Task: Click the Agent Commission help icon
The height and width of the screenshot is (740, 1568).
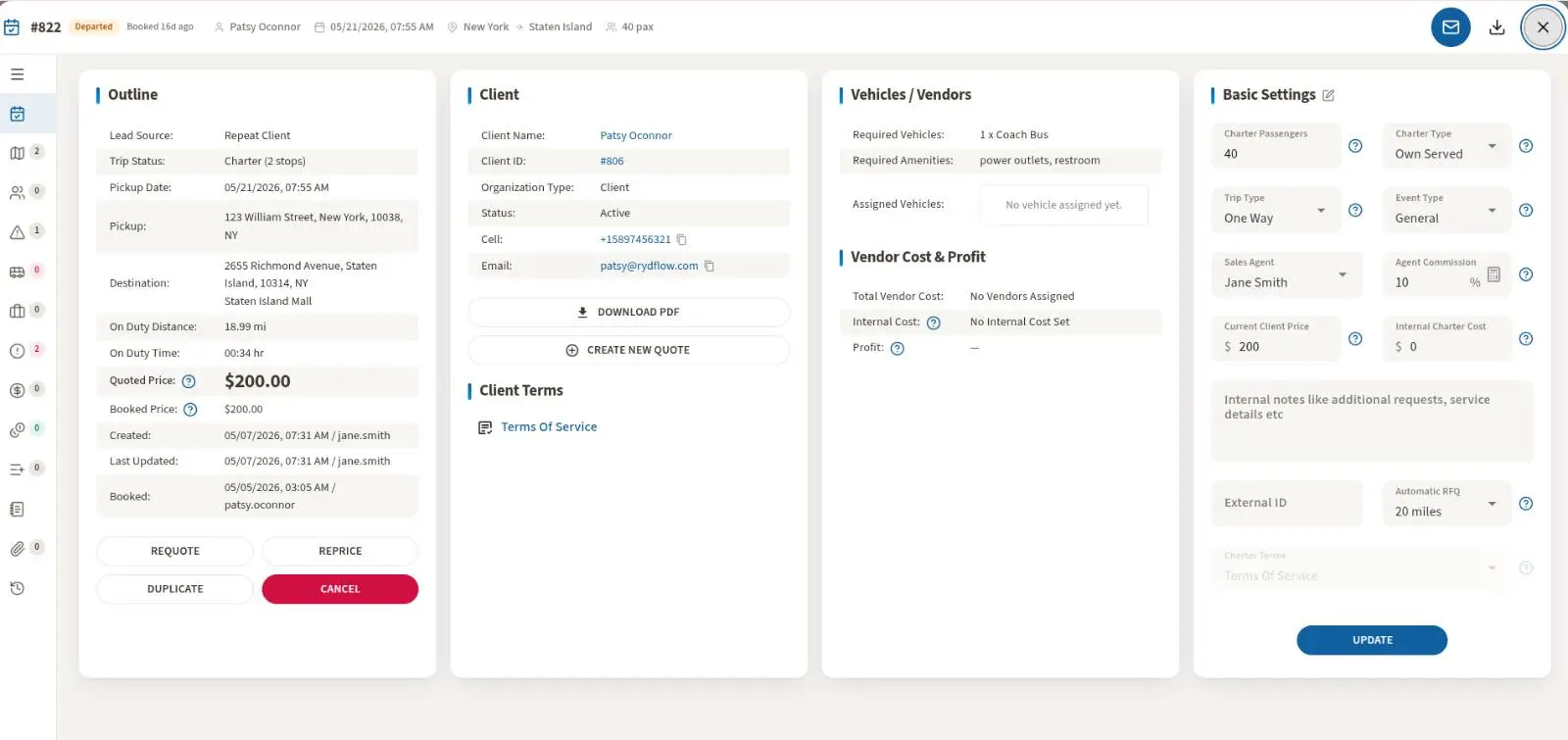Action: pos(1526,274)
